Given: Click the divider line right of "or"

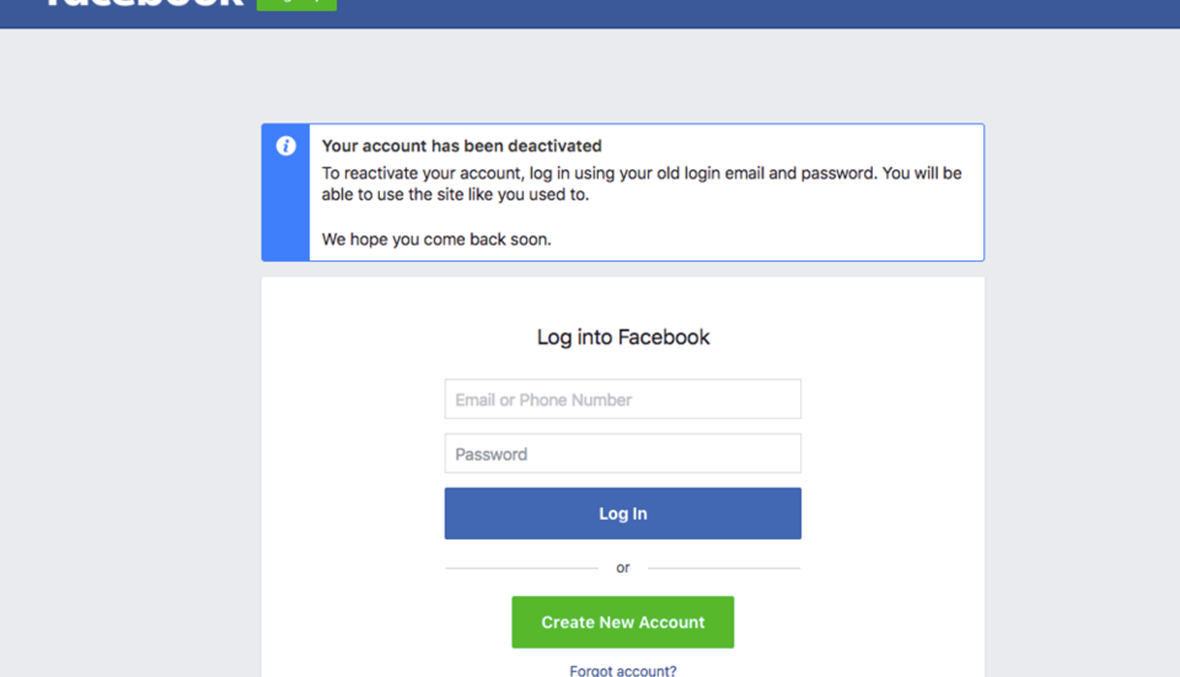Looking at the screenshot, I should click(x=724, y=568).
